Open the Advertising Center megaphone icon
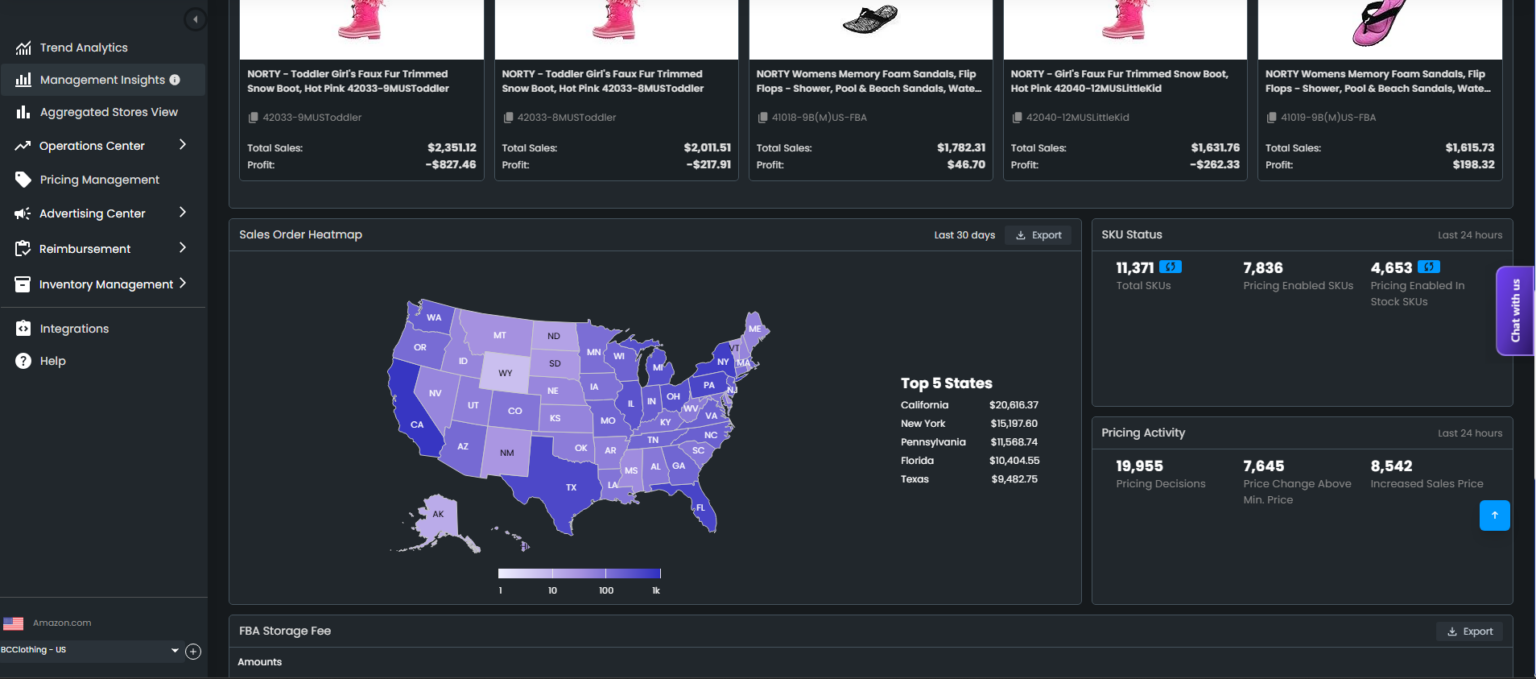 pyautogui.click(x=22, y=213)
